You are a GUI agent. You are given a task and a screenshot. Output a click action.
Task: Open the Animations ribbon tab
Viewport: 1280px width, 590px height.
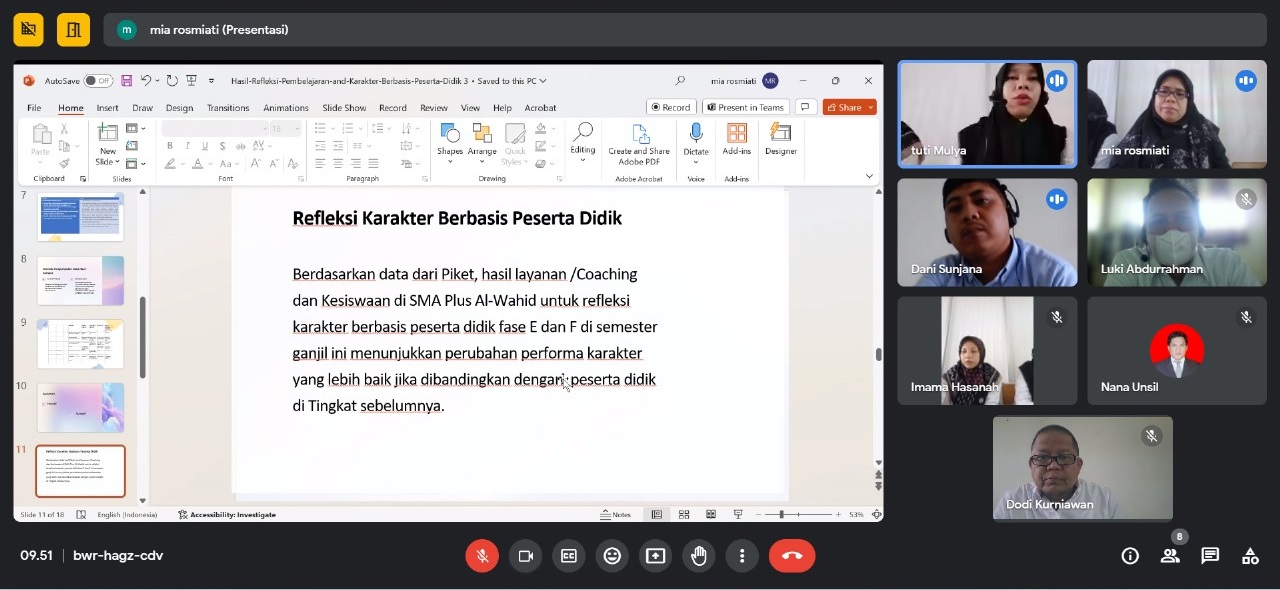point(286,108)
